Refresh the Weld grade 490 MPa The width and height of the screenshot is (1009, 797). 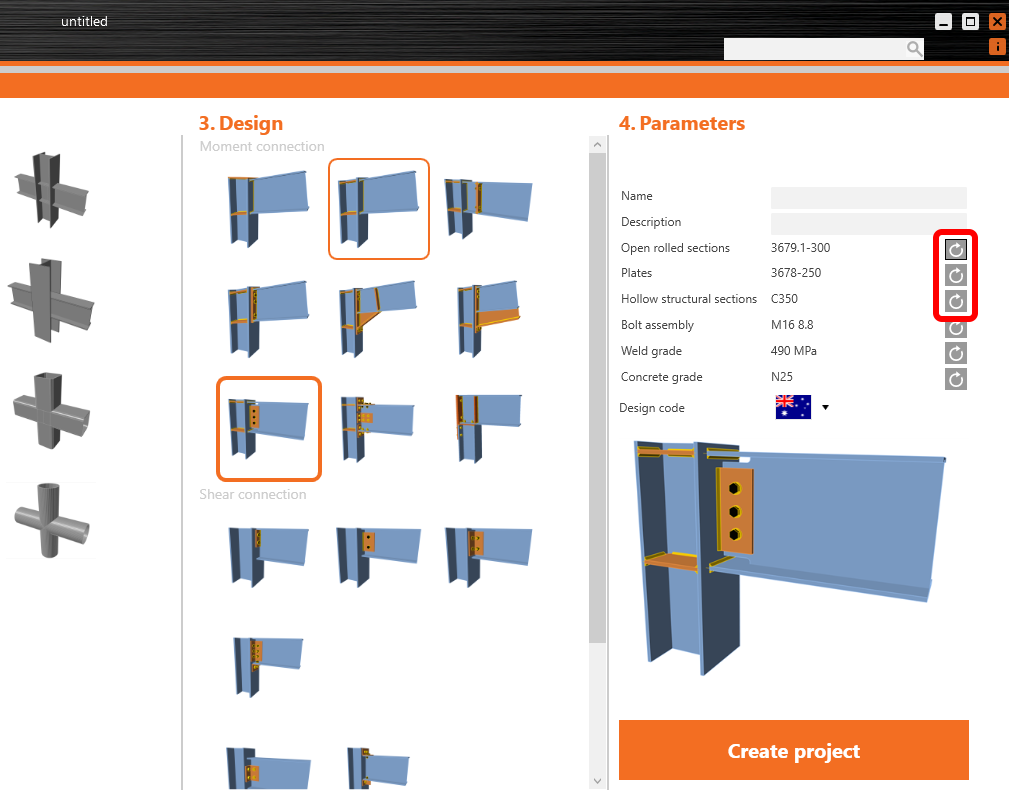955,353
